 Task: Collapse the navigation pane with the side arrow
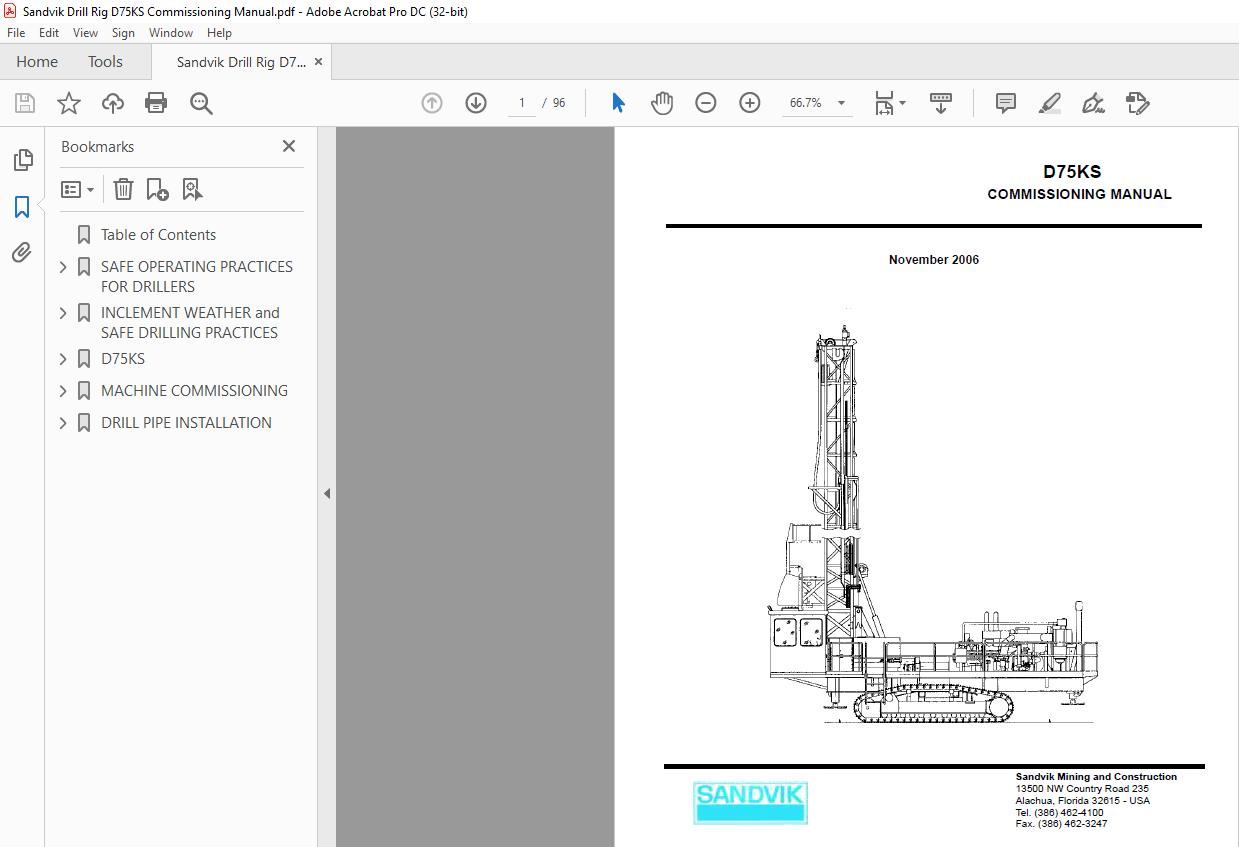click(327, 493)
